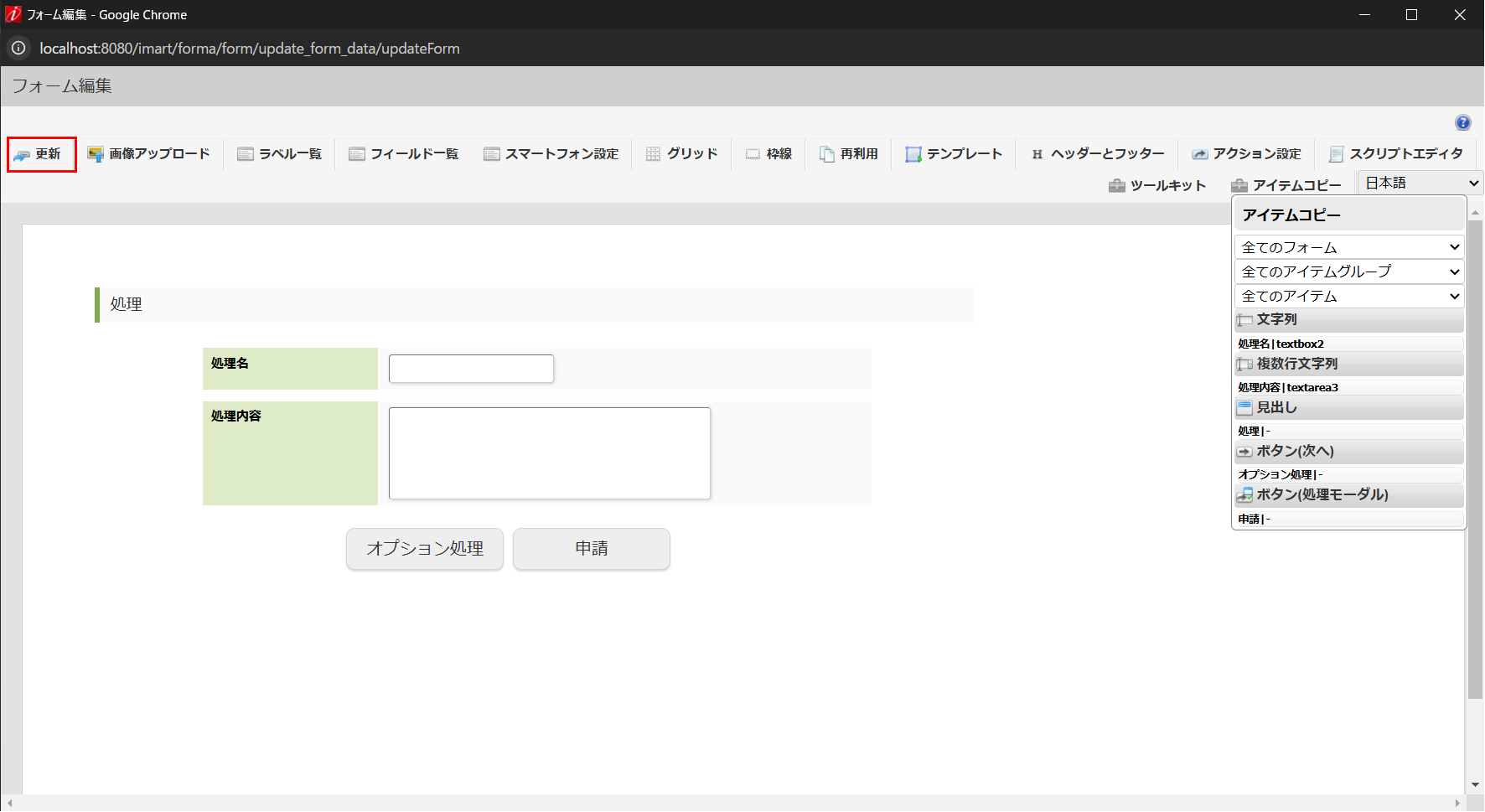The image size is (1485, 812).
Task: Launch the スクリプトエディタ script editor
Action: [1395, 153]
